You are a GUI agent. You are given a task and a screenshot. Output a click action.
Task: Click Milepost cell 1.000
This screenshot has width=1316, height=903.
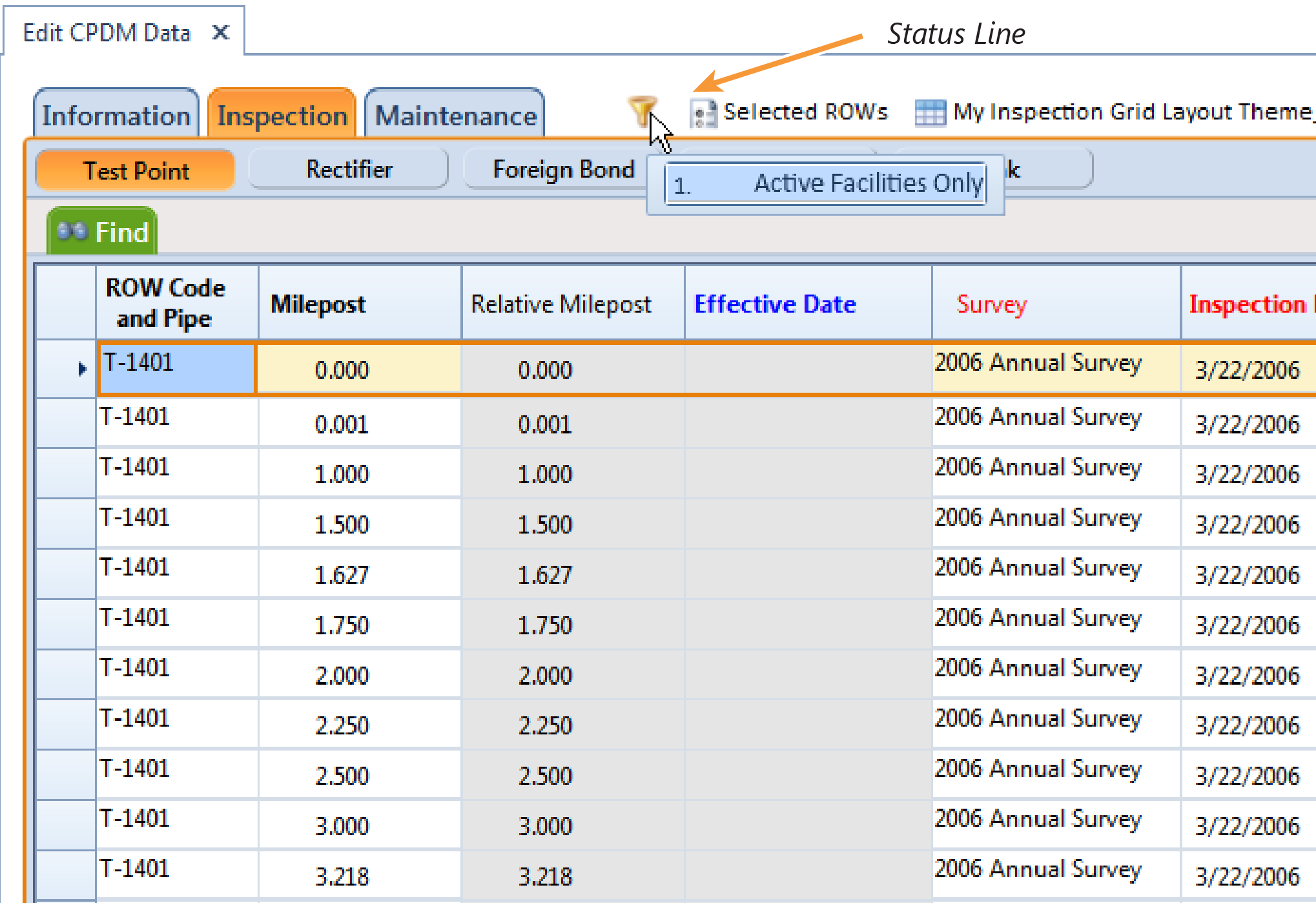point(360,473)
